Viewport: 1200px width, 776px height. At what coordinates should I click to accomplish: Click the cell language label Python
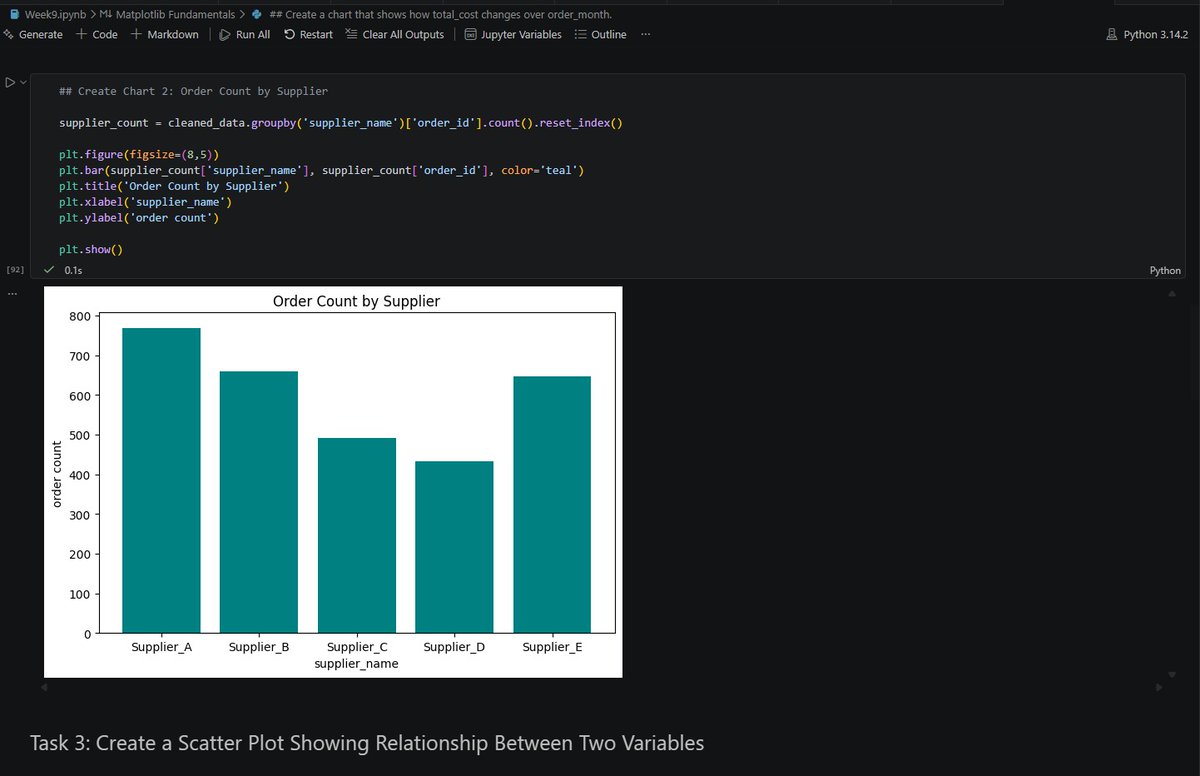click(1166, 270)
